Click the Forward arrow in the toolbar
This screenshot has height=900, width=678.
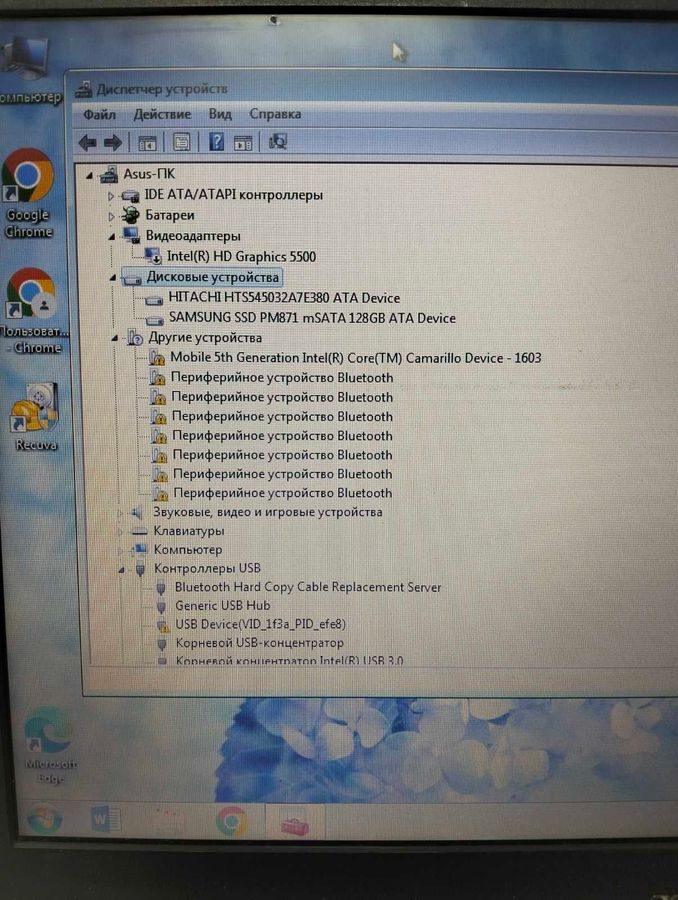[113, 143]
